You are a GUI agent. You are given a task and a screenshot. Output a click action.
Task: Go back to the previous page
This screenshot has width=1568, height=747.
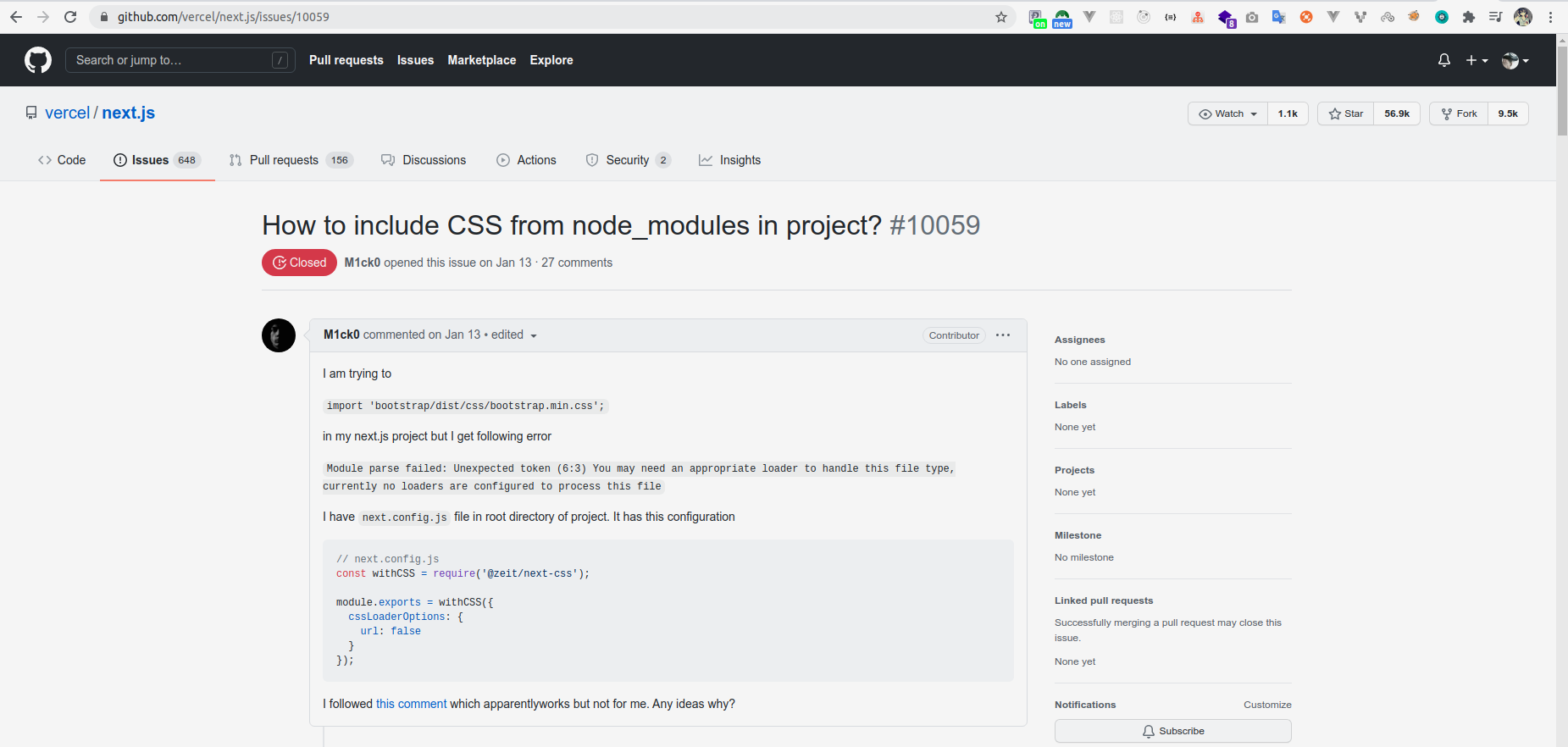16,17
